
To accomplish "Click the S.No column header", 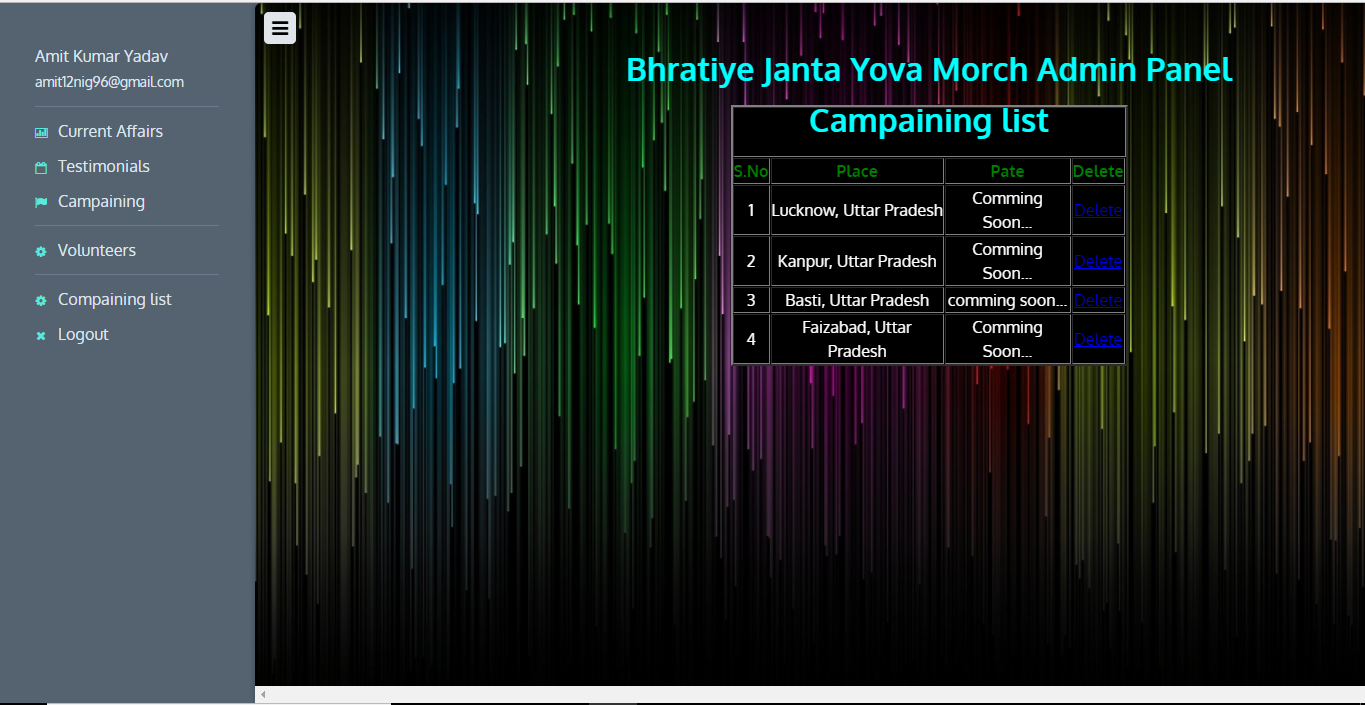I will (751, 171).
